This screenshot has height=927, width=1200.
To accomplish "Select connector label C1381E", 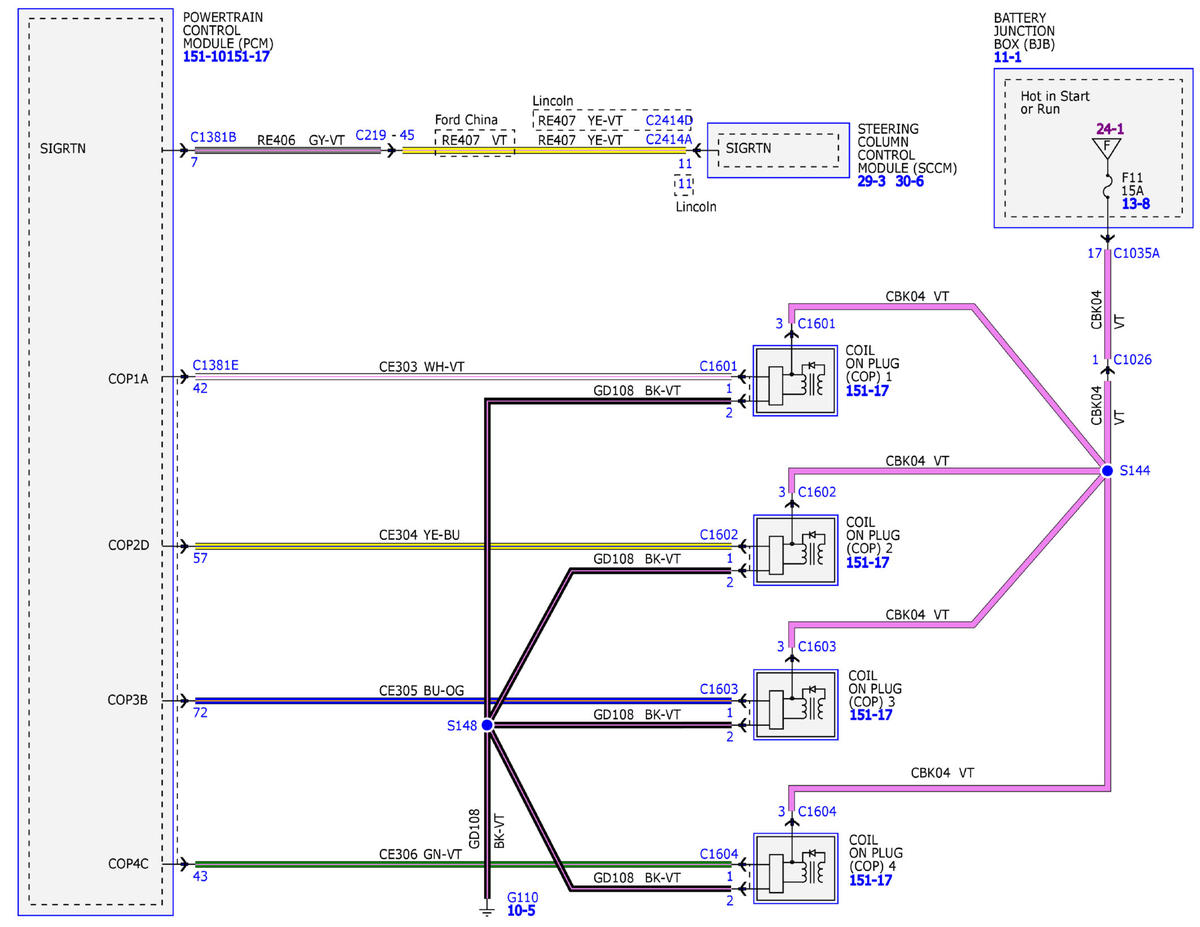I will [214, 365].
